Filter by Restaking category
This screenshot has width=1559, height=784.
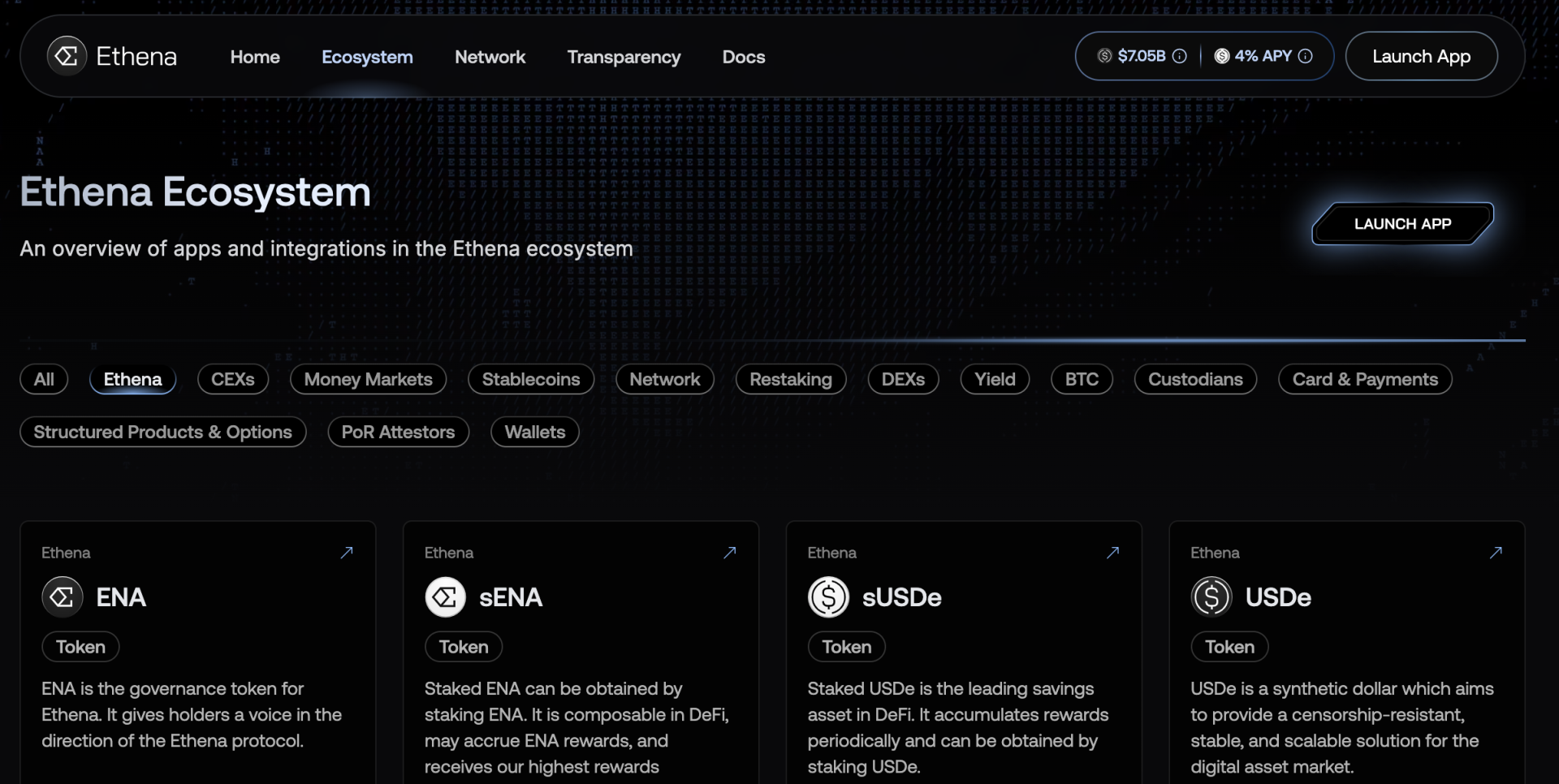791,379
